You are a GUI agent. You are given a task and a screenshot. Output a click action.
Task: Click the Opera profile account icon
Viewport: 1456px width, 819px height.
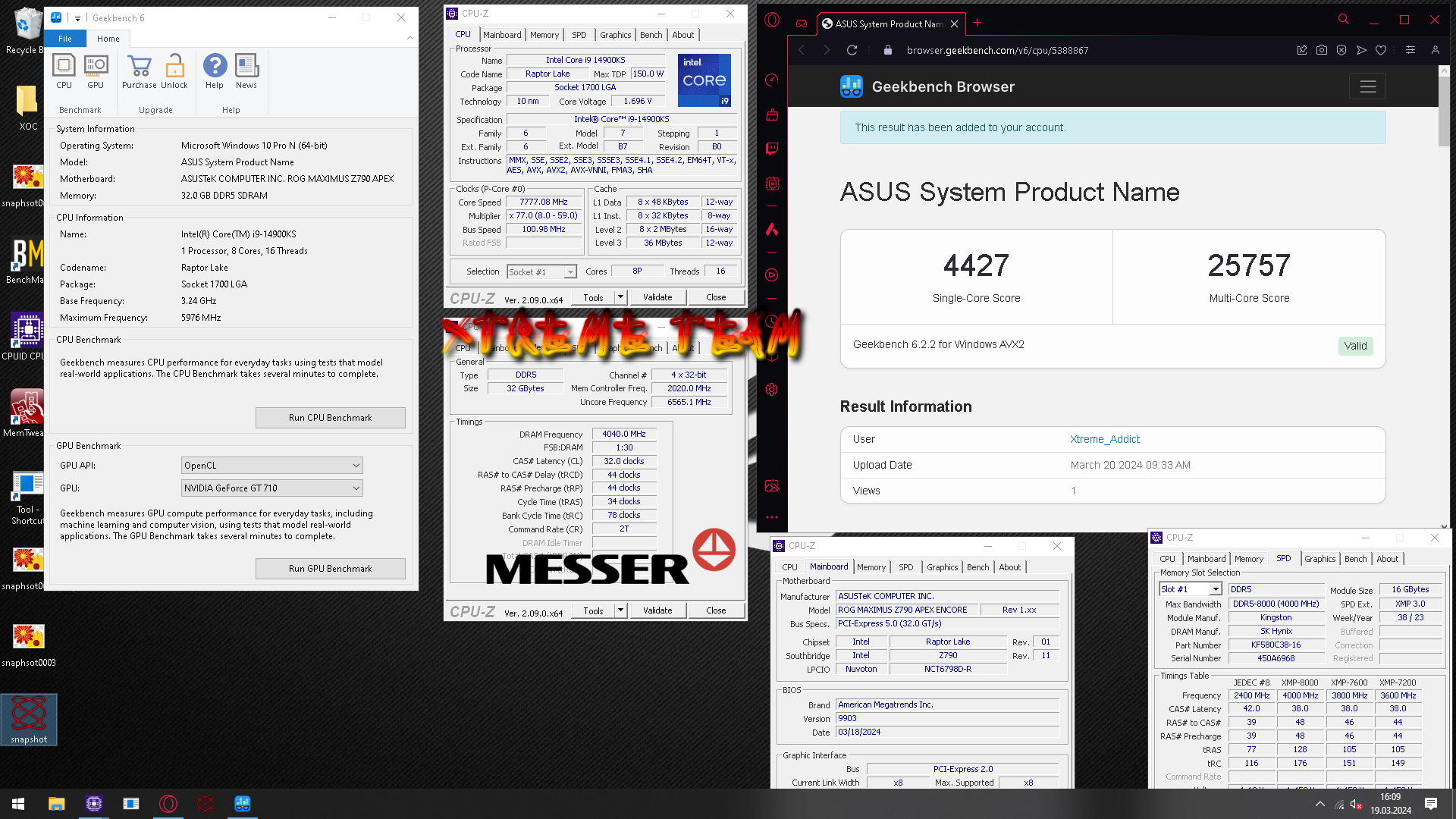pyautogui.click(x=1435, y=50)
